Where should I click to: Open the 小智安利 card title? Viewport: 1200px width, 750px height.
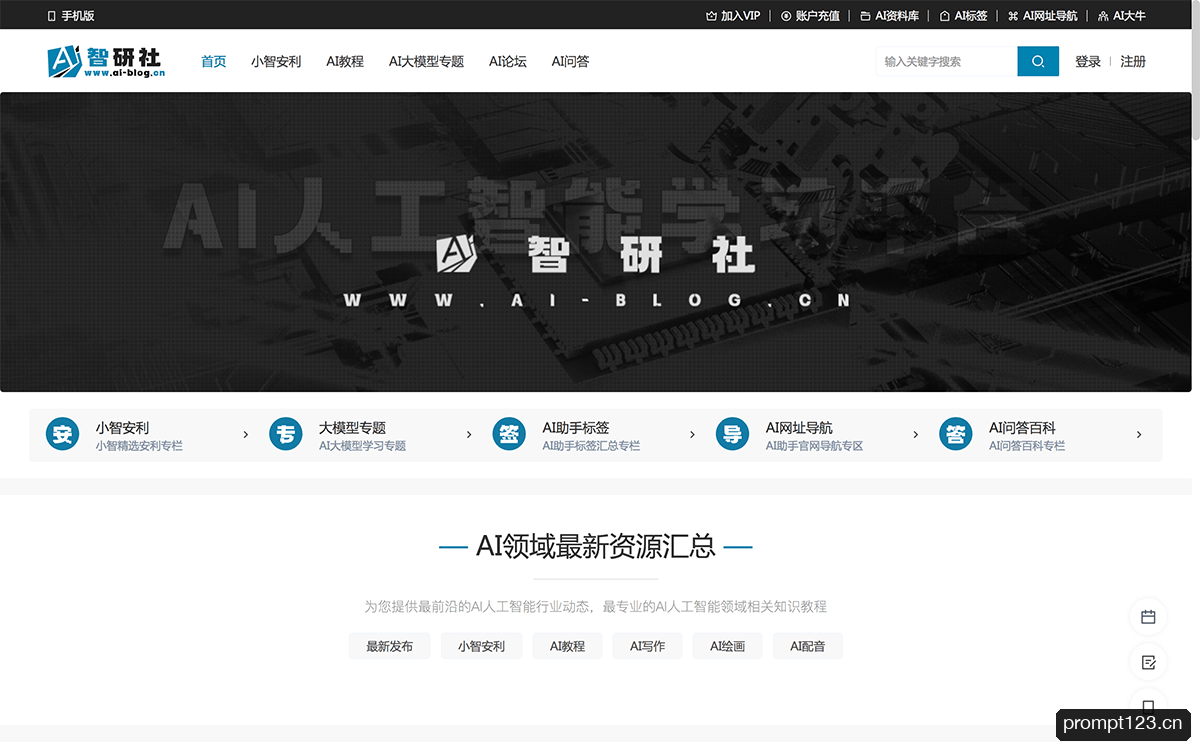click(x=122, y=427)
